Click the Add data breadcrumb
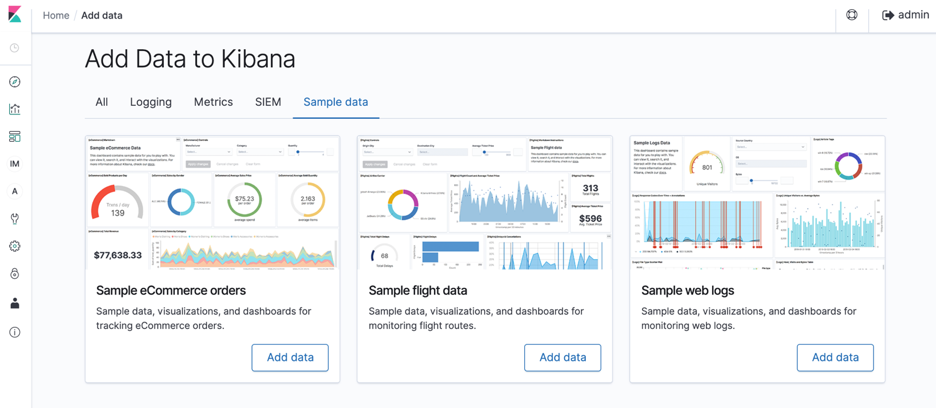Screen dimensions: 936x408 coord(101,16)
